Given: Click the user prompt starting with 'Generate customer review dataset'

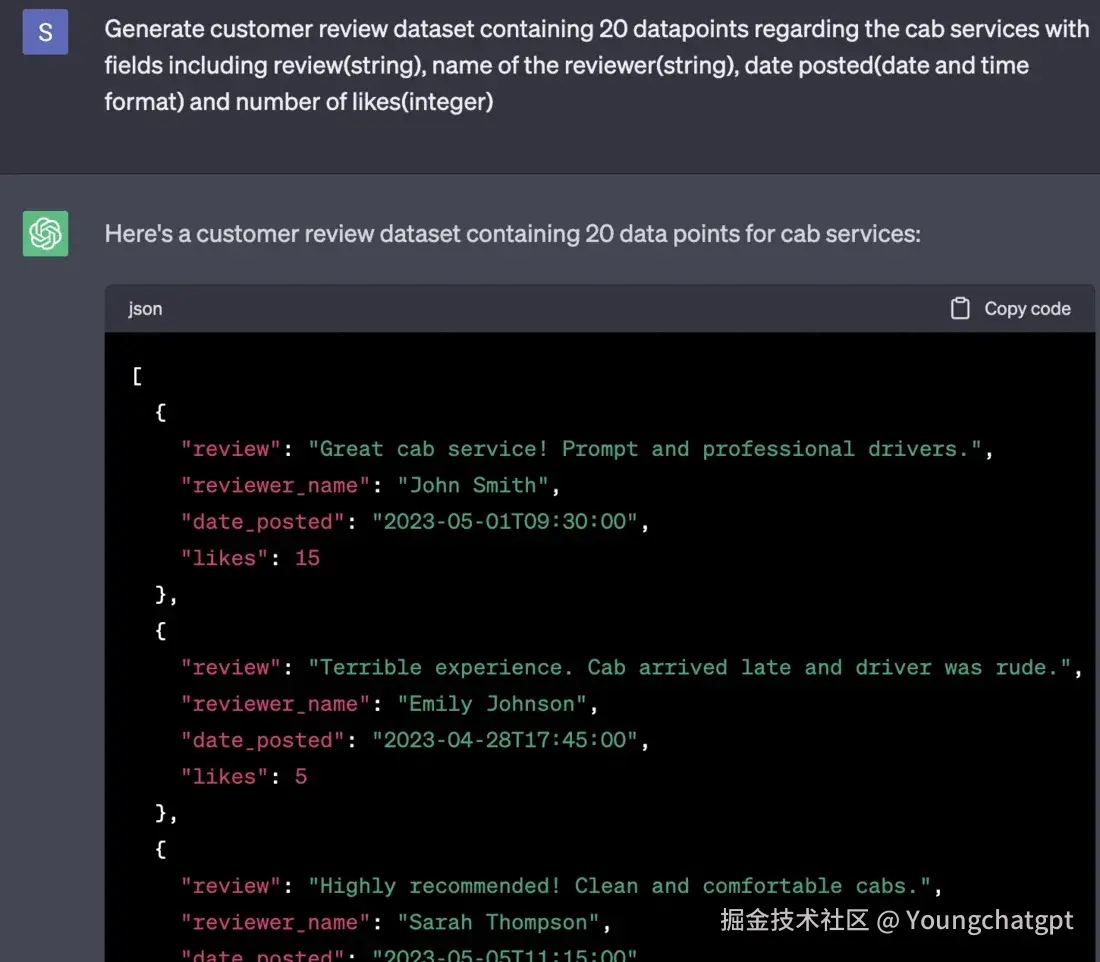Looking at the screenshot, I should pyautogui.click(x=596, y=65).
